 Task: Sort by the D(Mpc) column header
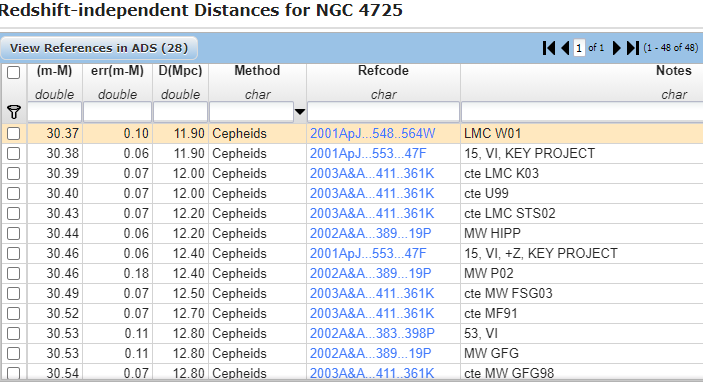[180, 70]
